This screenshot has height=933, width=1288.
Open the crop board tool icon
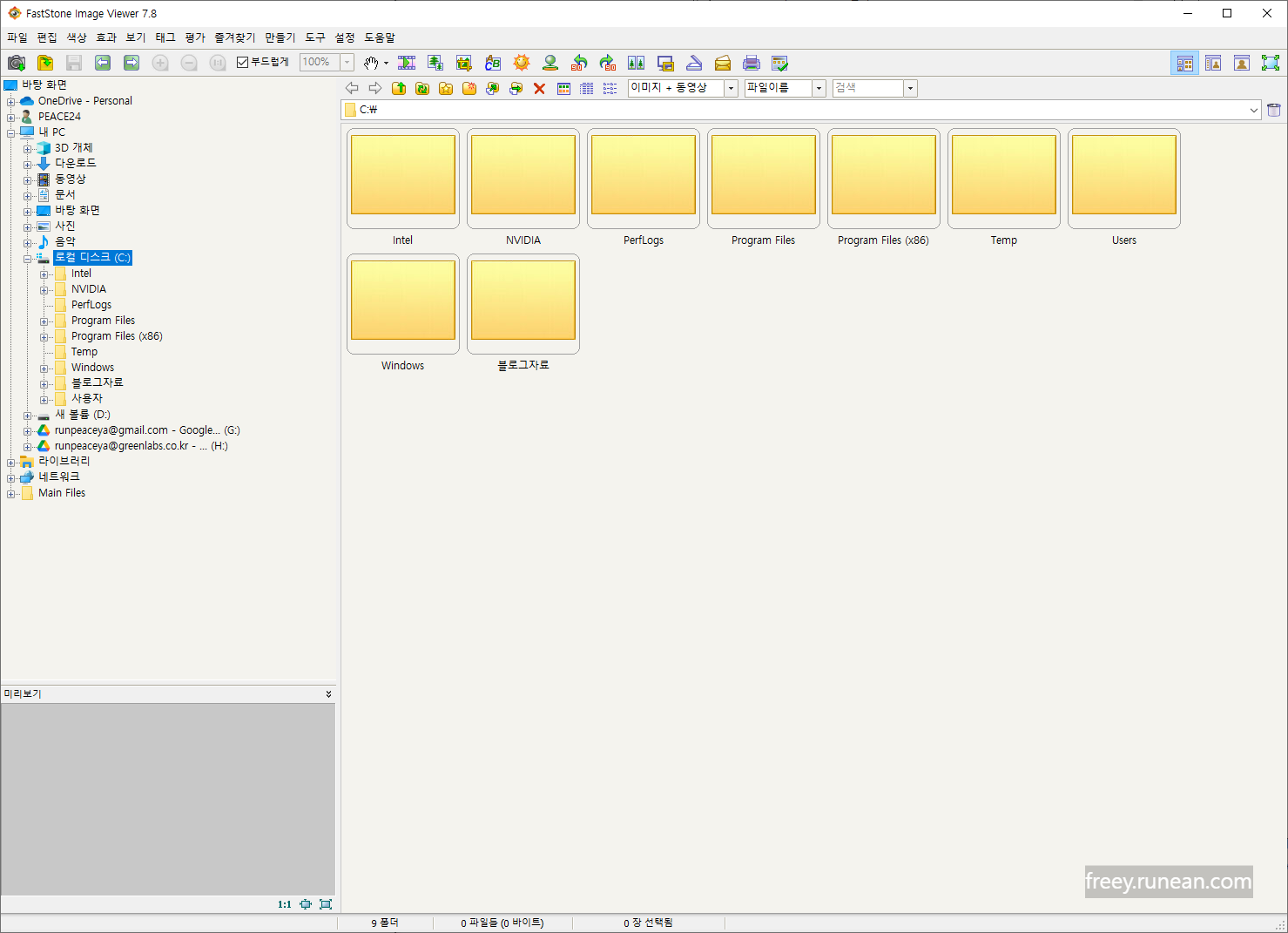coord(464,63)
